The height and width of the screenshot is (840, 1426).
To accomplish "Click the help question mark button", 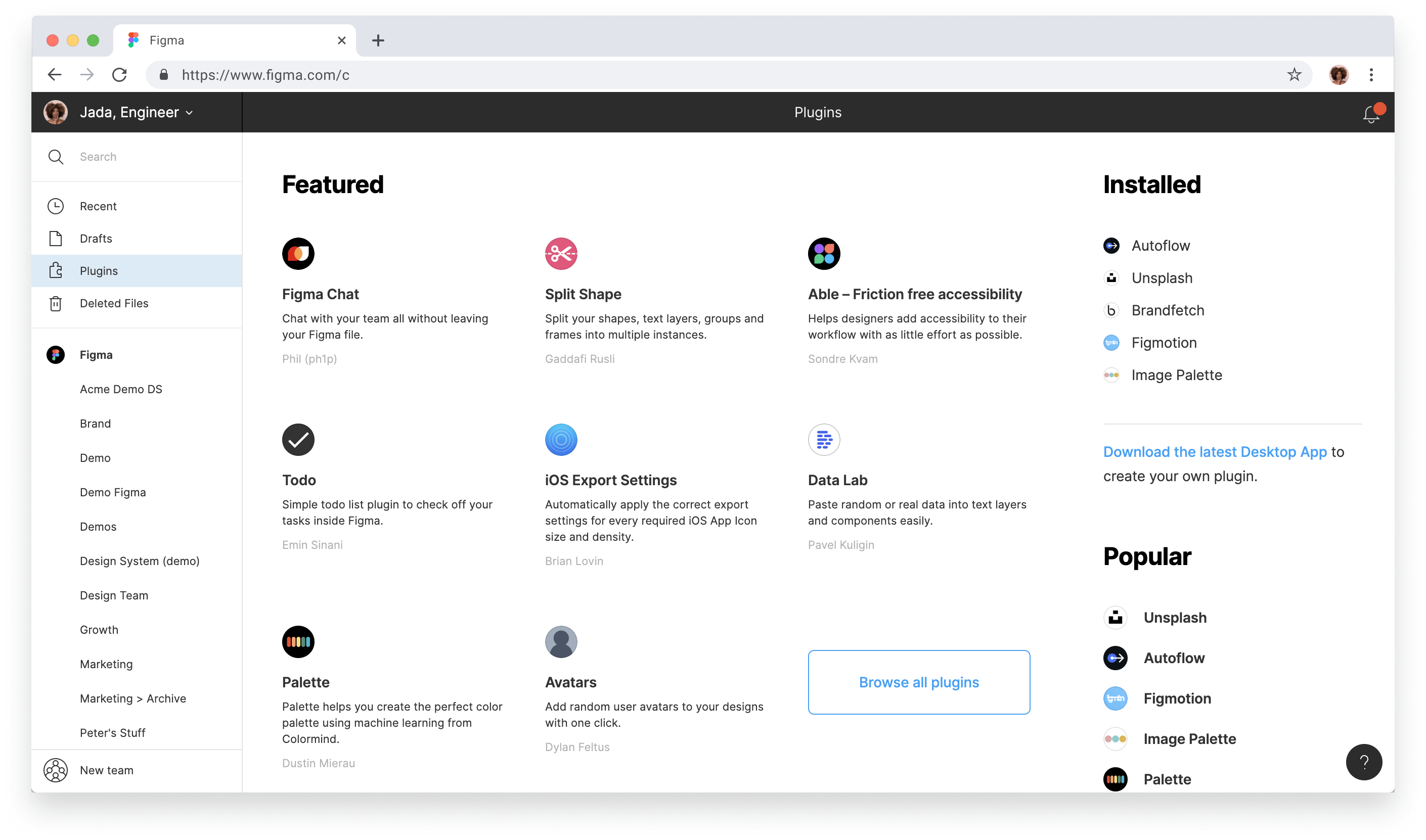I will 1364,762.
